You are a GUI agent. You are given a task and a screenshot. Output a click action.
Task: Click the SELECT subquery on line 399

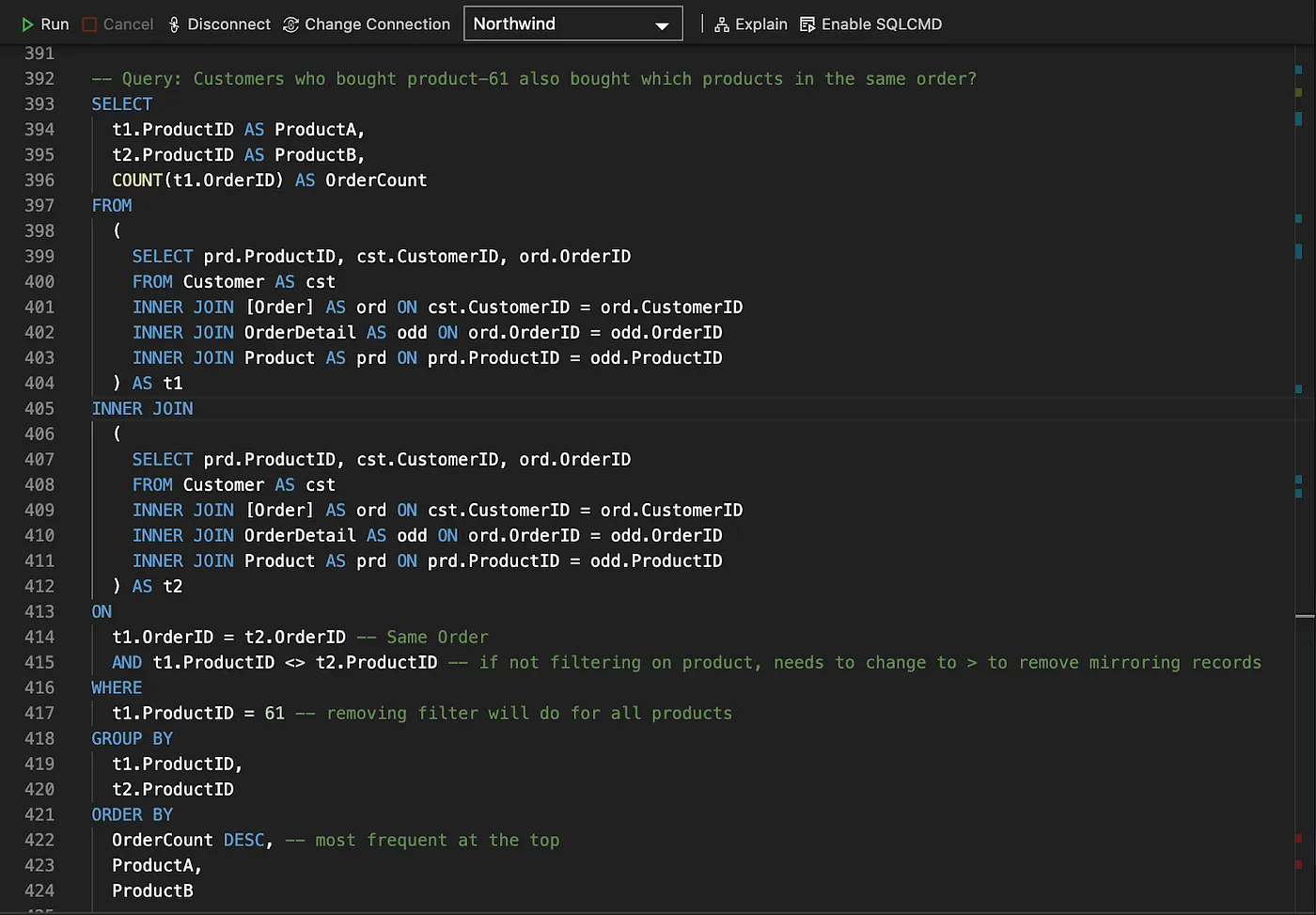(x=382, y=257)
